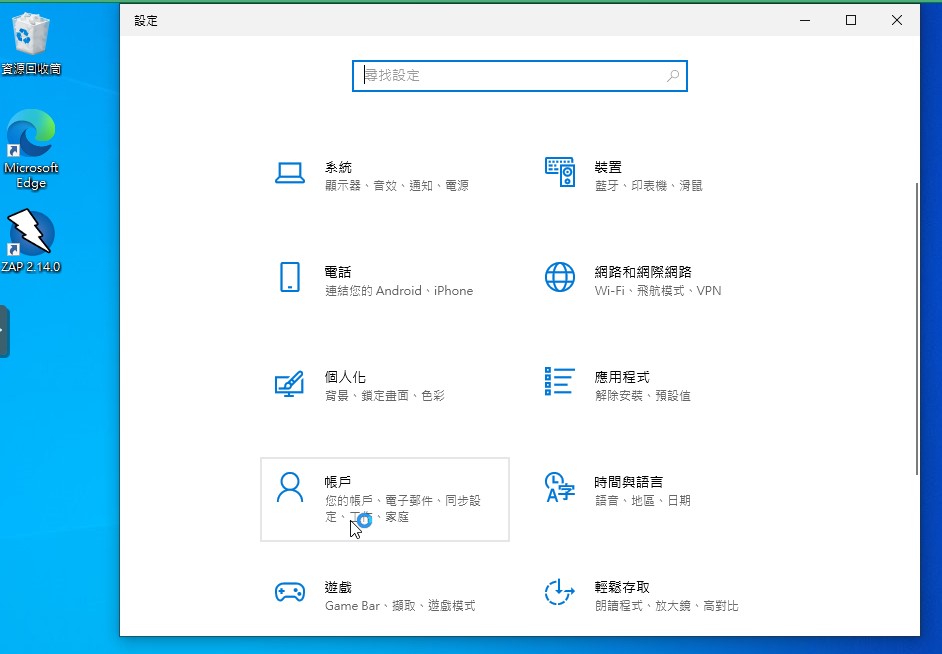942x654 pixels.
Task: Open Time & Language (時間與語言) icon
Action: [x=560, y=487]
